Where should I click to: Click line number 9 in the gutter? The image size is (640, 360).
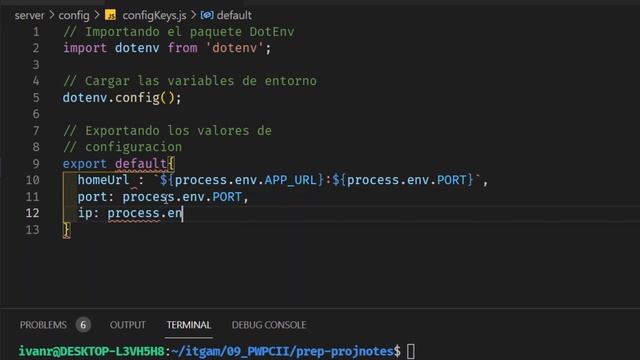(36, 164)
